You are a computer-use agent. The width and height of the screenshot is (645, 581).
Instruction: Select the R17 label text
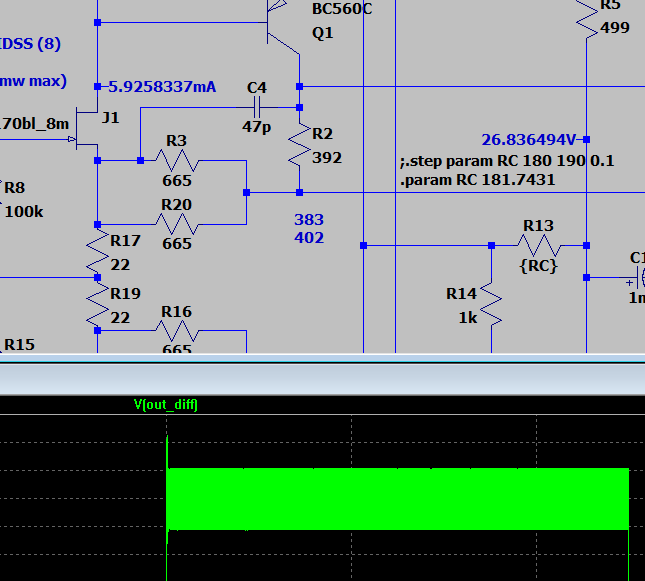coord(125,241)
